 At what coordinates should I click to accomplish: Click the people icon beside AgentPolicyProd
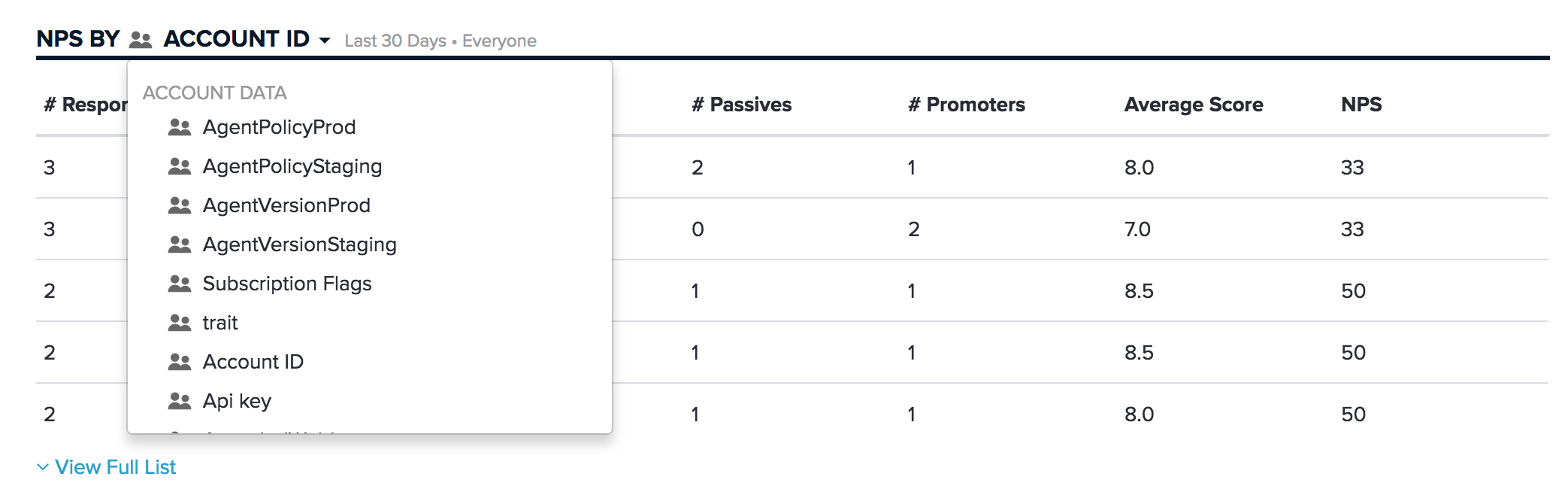click(x=180, y=127)
